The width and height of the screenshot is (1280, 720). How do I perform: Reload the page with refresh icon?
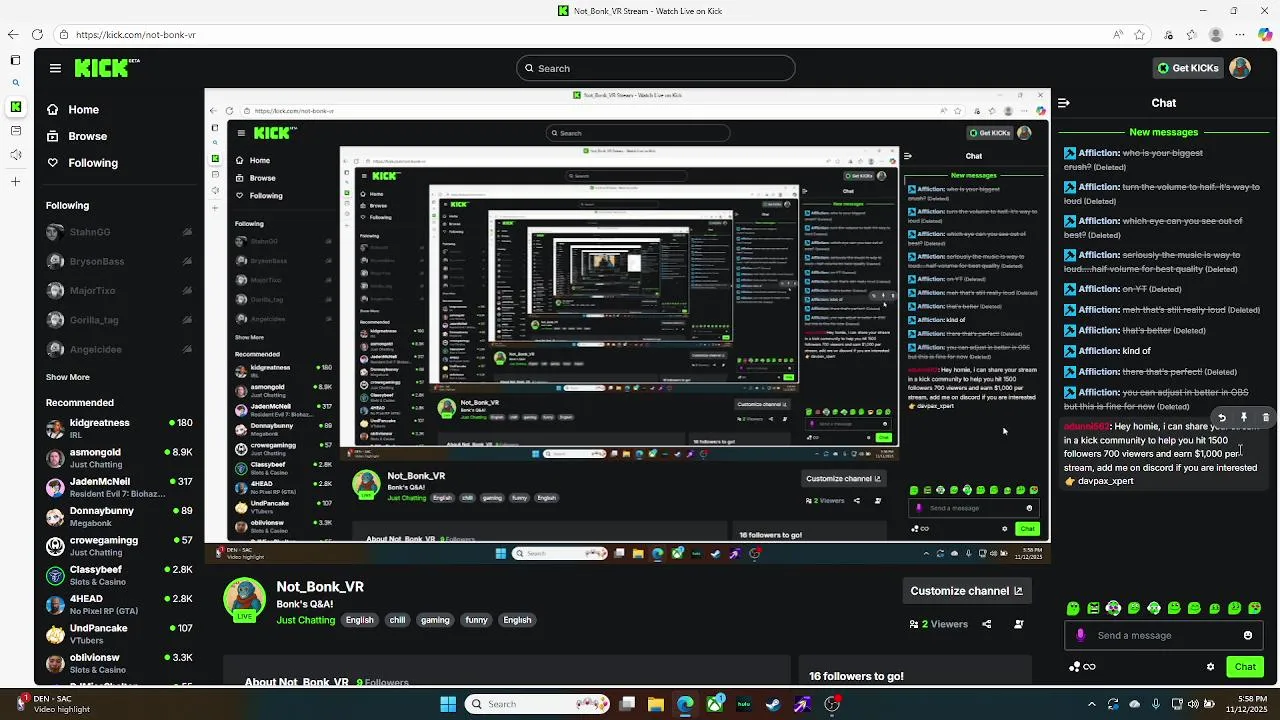click(x=37, y=34)
